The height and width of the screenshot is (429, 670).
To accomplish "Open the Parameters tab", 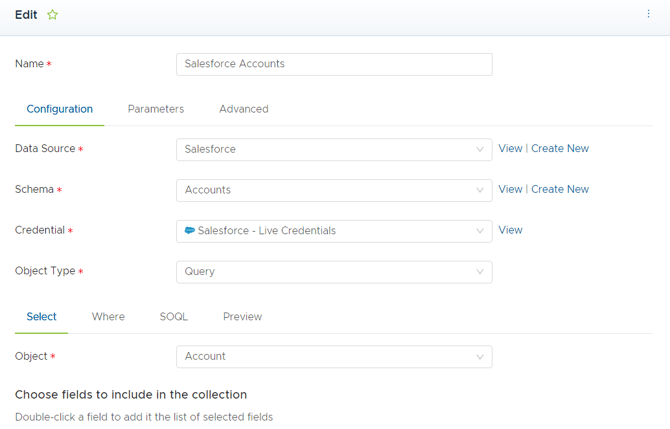I will click(x=156, y=109).
